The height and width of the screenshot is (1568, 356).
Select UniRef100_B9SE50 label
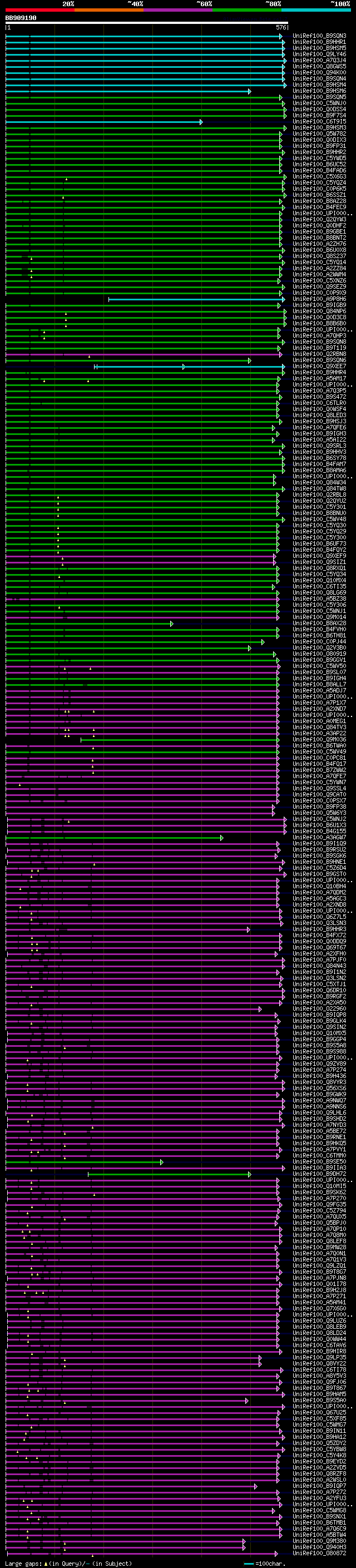point(319,1161)
